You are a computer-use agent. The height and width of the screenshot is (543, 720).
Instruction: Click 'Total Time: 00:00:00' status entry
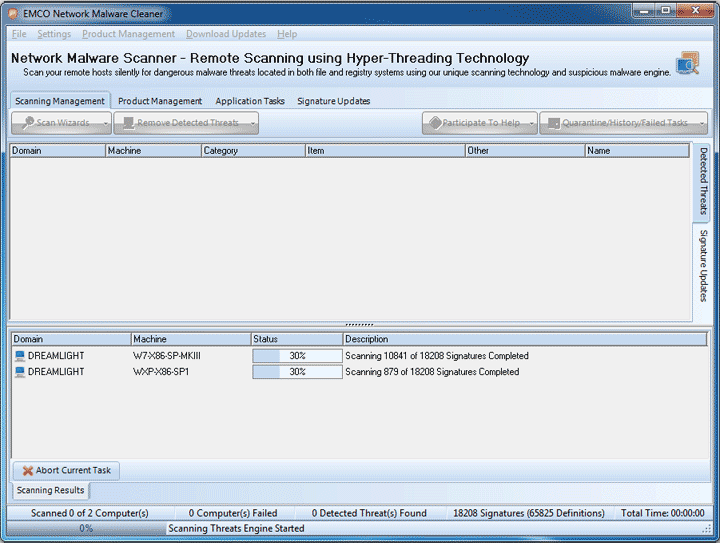coord(663,513)
